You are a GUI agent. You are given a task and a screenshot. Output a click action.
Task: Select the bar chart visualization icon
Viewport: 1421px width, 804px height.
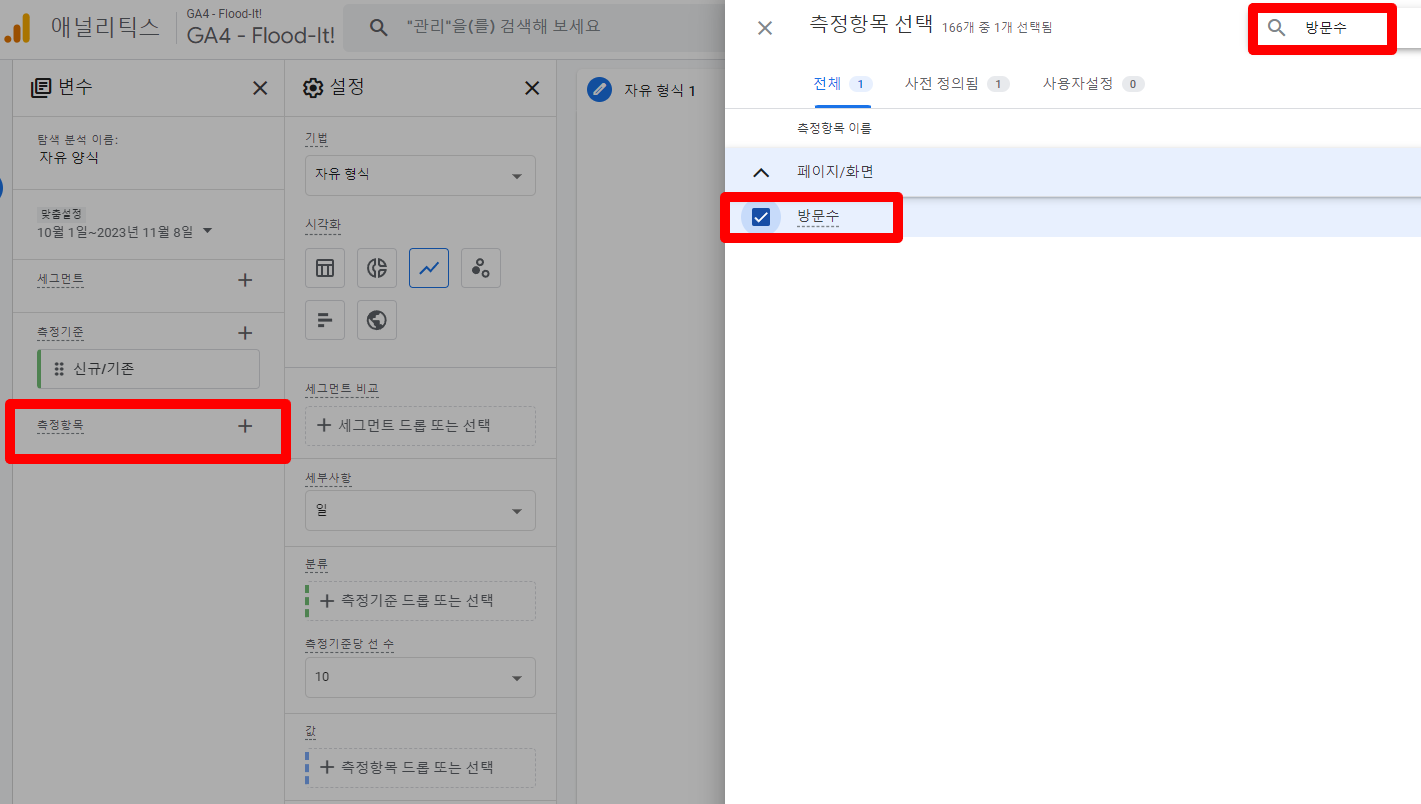325,320
